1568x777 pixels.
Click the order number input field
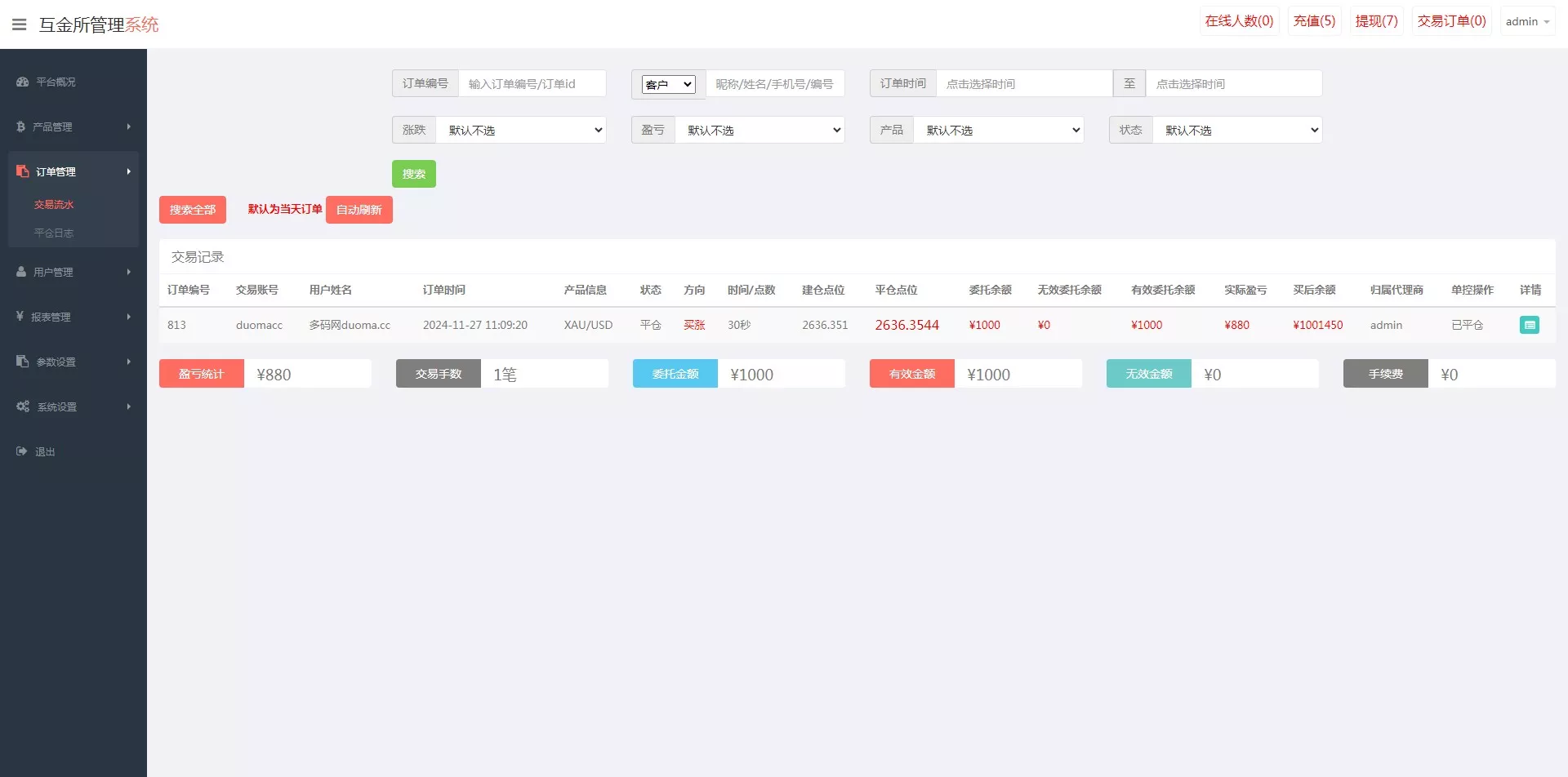[532, 83]
